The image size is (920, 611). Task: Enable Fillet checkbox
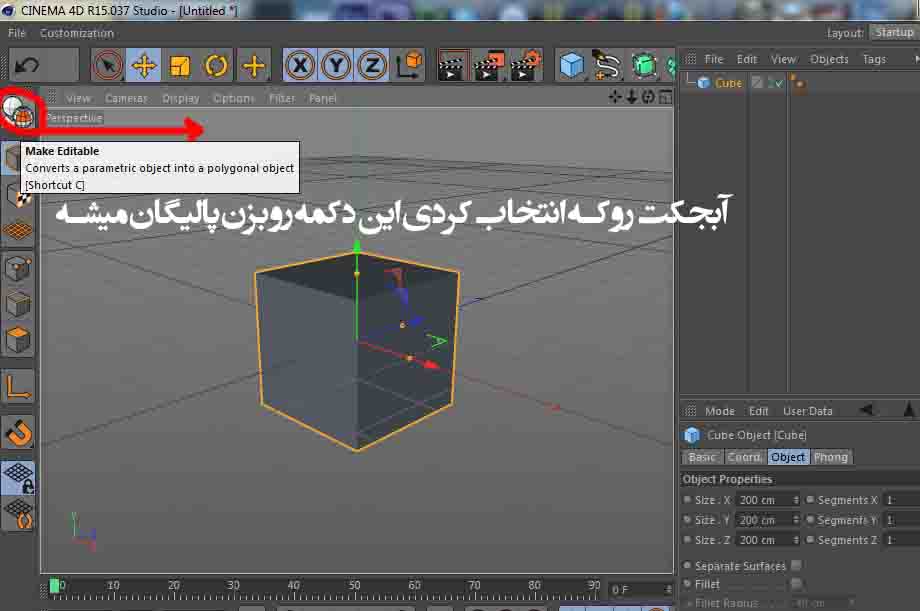click(796, 583)
